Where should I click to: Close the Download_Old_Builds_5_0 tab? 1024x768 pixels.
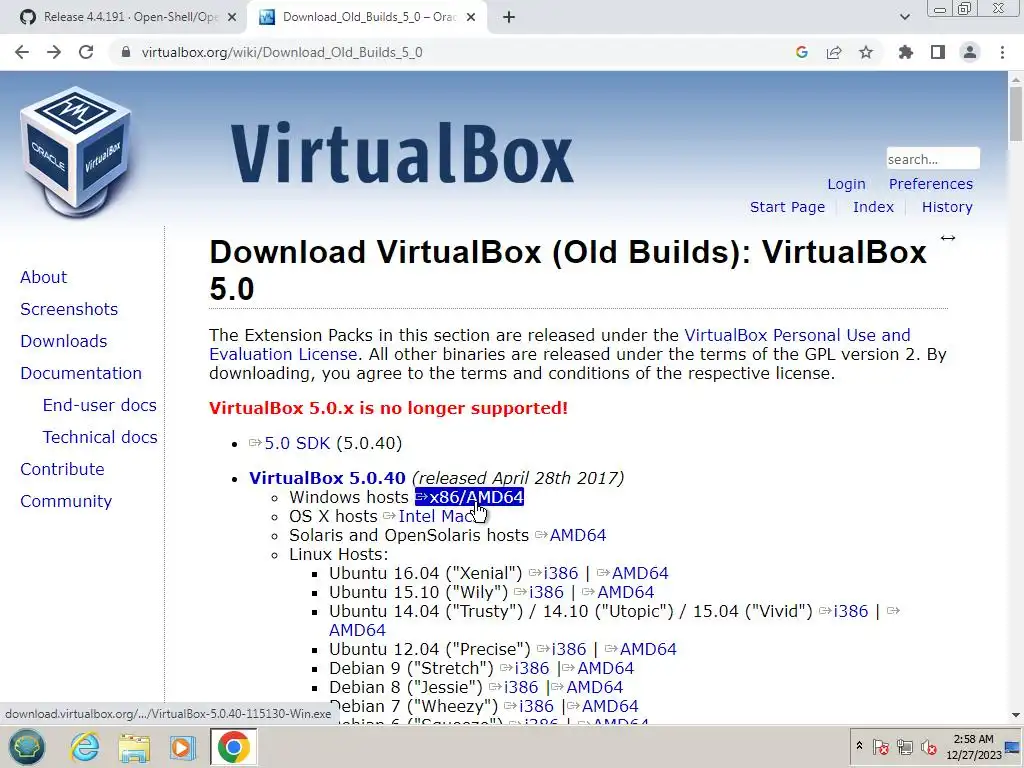[x=471, y=18]
